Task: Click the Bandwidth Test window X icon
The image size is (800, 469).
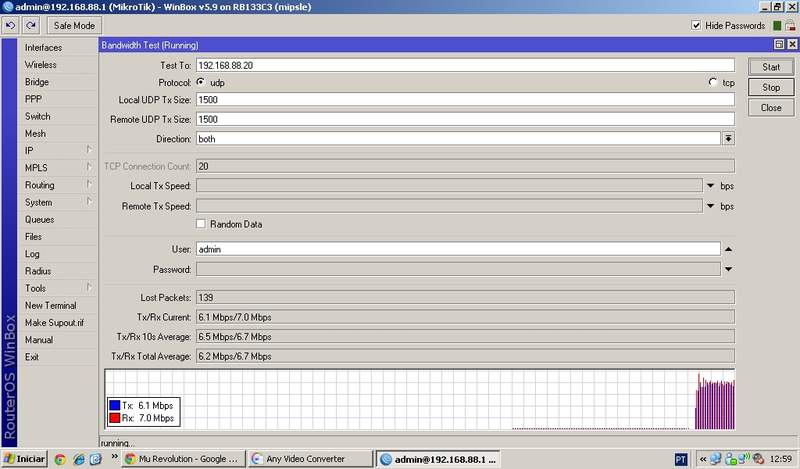Action: [792, 44]
